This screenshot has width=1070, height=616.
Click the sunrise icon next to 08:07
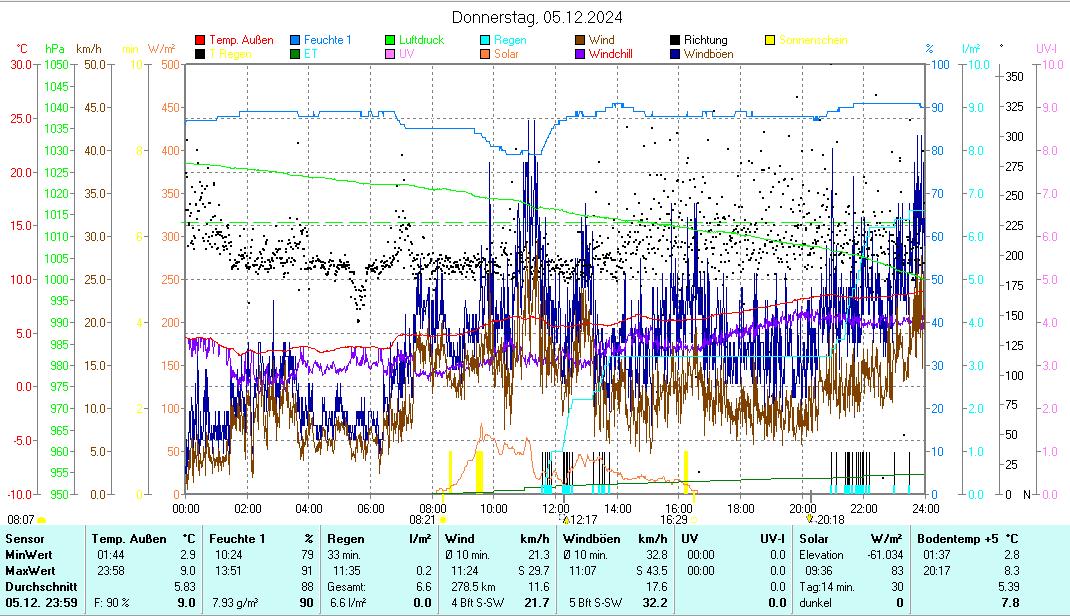pos(42,520)
